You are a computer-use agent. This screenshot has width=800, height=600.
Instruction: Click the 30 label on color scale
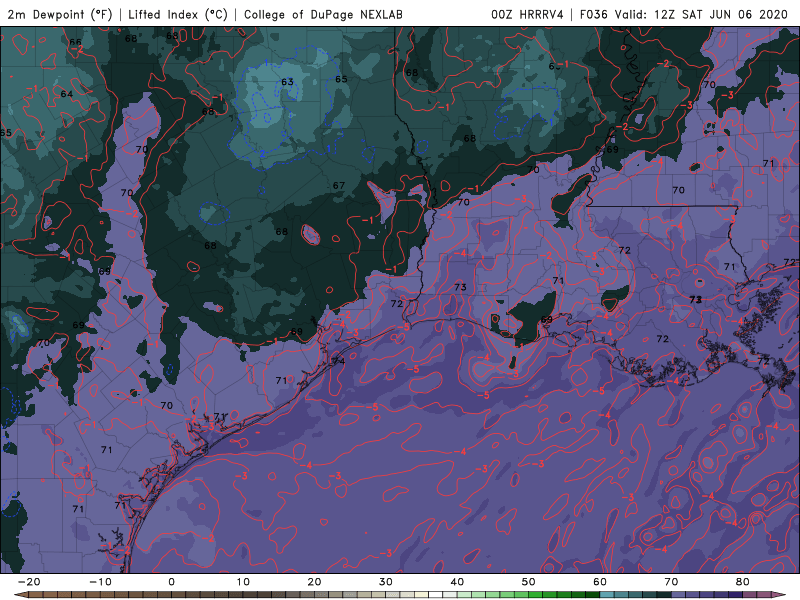point(386,582)
